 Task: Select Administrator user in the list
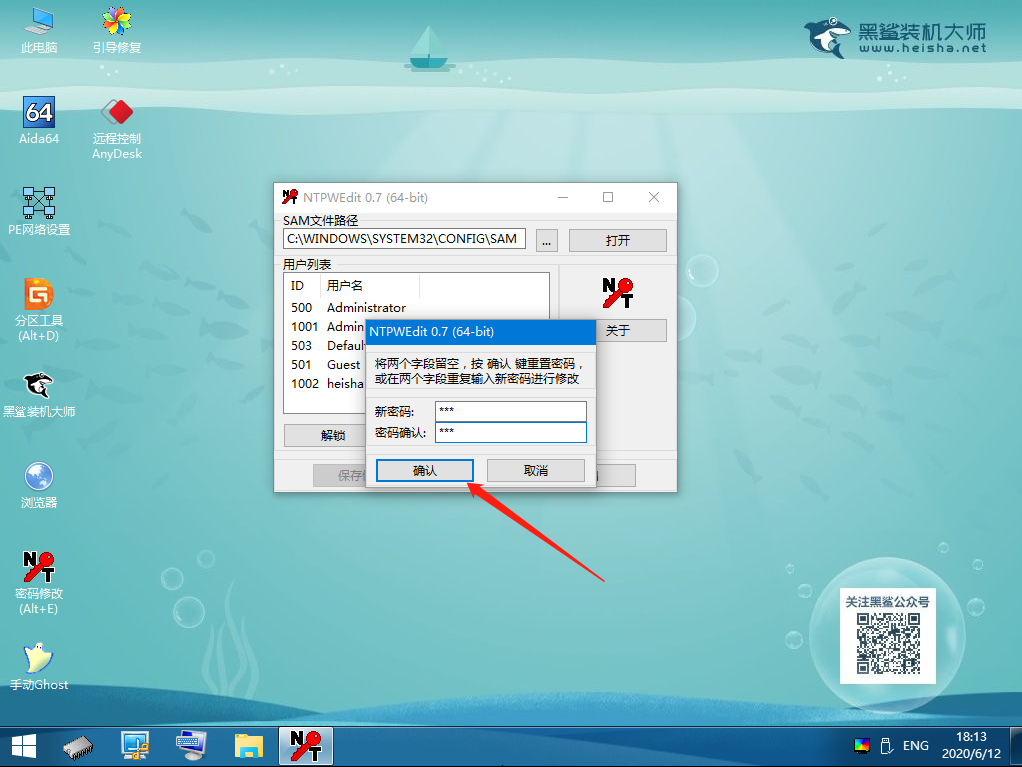[x=366, y=308]
